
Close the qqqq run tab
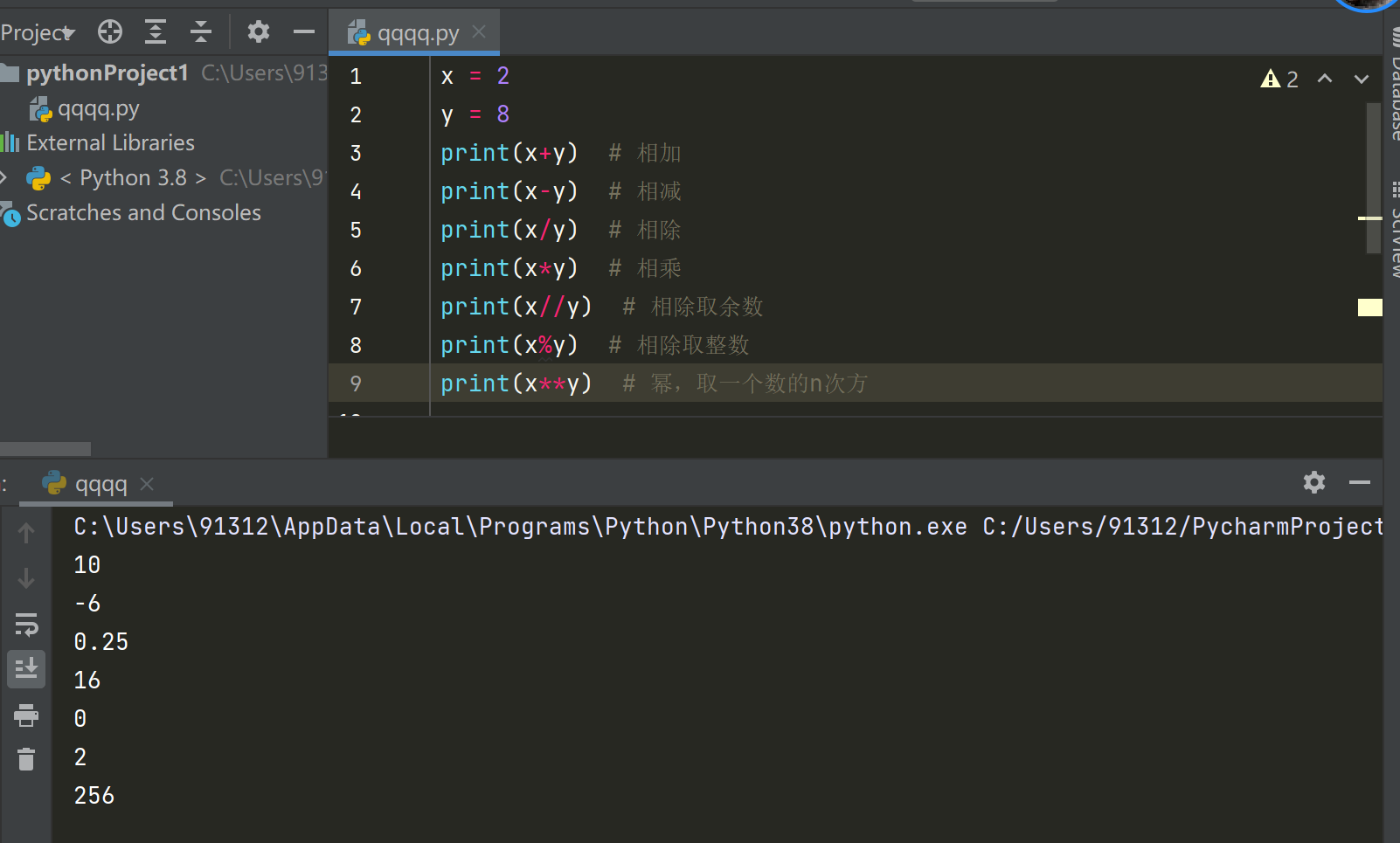coord(147,483)
